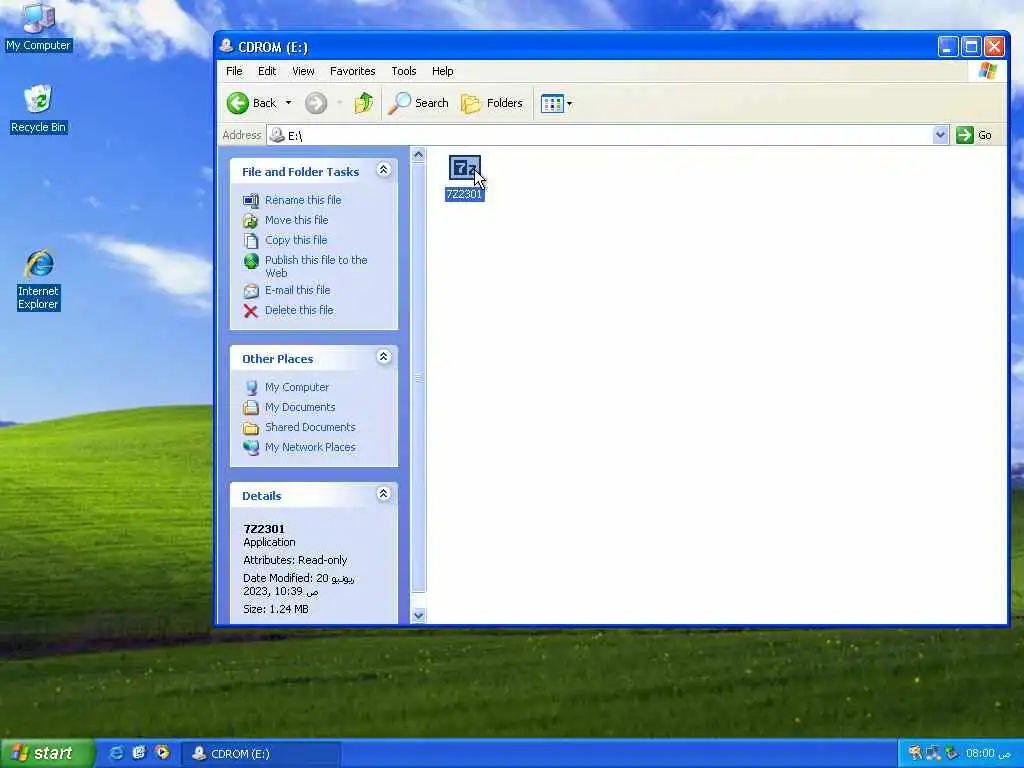The height and width of the screenshot is (768, 1024).
Task: Launch Windows Media Player from Quick Launch
Action: tap(162, 753)
